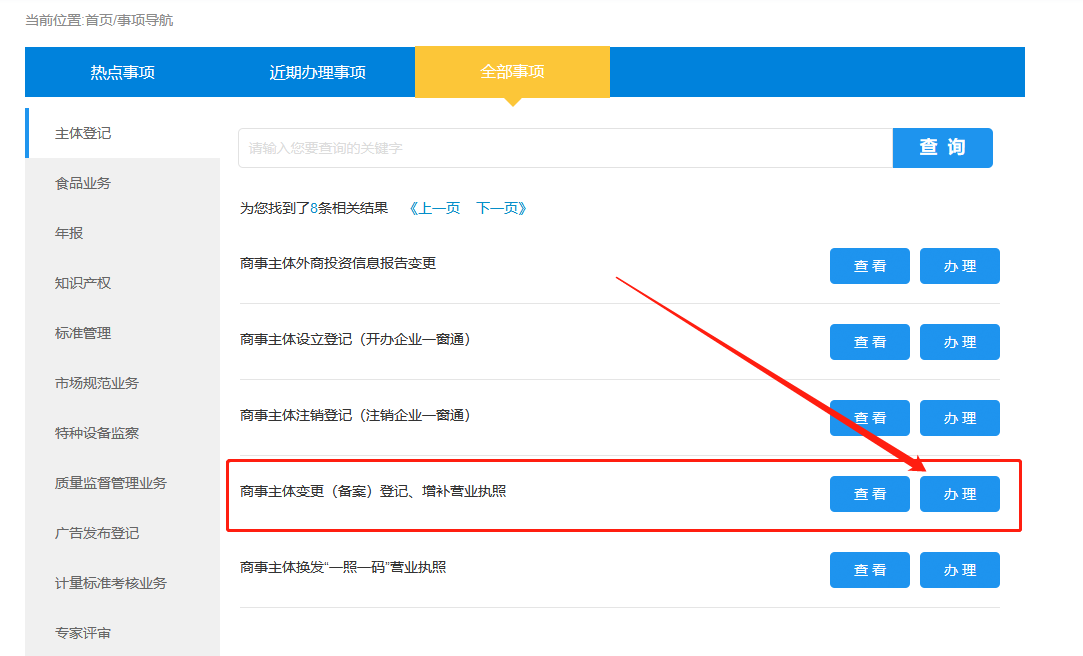This screenshot has height=656, width=1083.
Task: Open 广告发布登记 sidebar item
Action: [97, 533]
